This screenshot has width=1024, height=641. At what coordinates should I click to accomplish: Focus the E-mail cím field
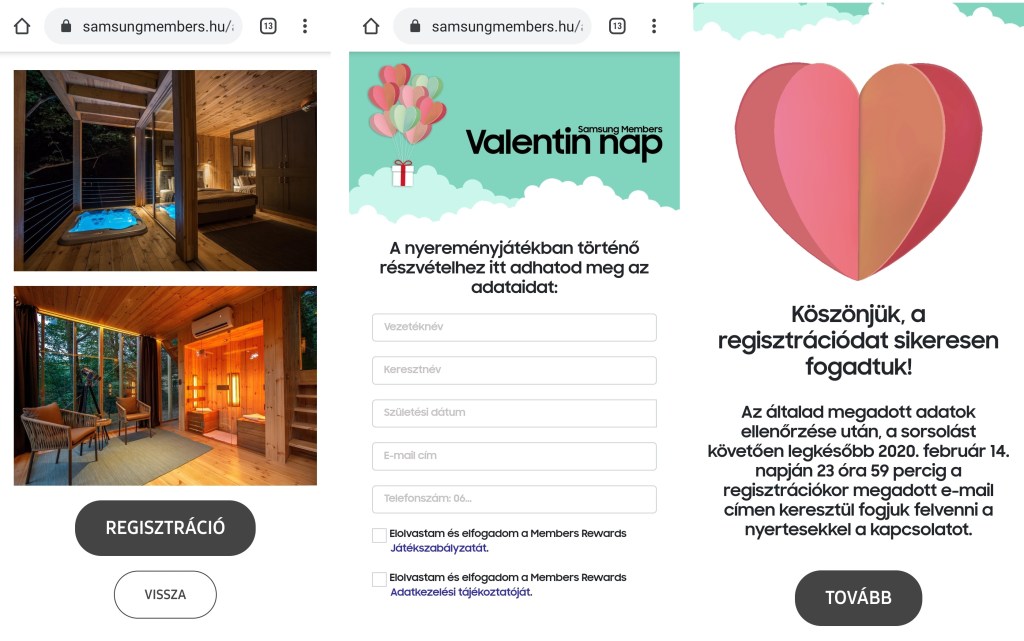pyautogui.click(x=514, y=456)
